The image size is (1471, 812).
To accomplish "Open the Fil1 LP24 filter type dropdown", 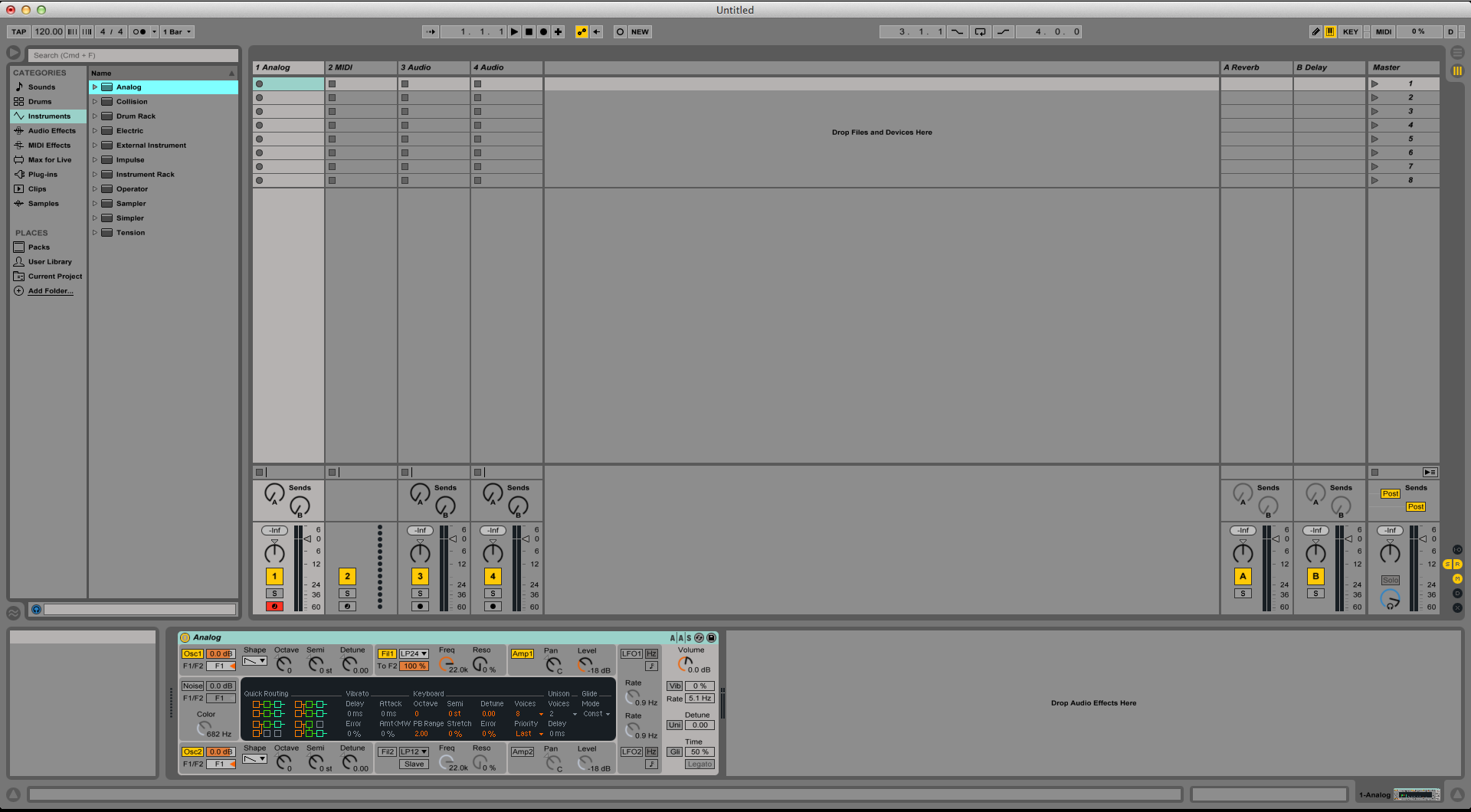I will click(x=413, y=653).
